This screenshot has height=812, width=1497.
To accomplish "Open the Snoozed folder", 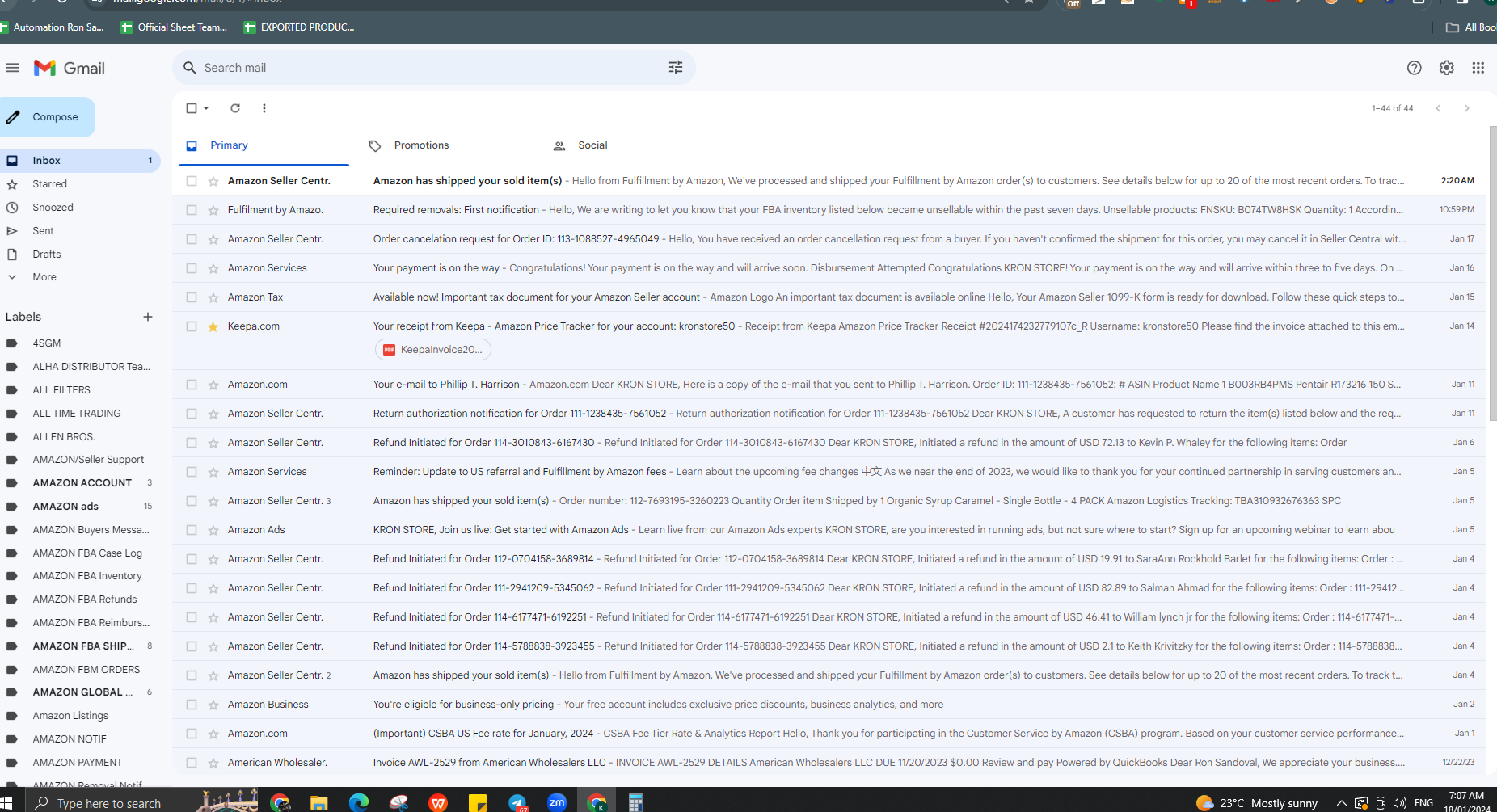I will tap(80, 208).
